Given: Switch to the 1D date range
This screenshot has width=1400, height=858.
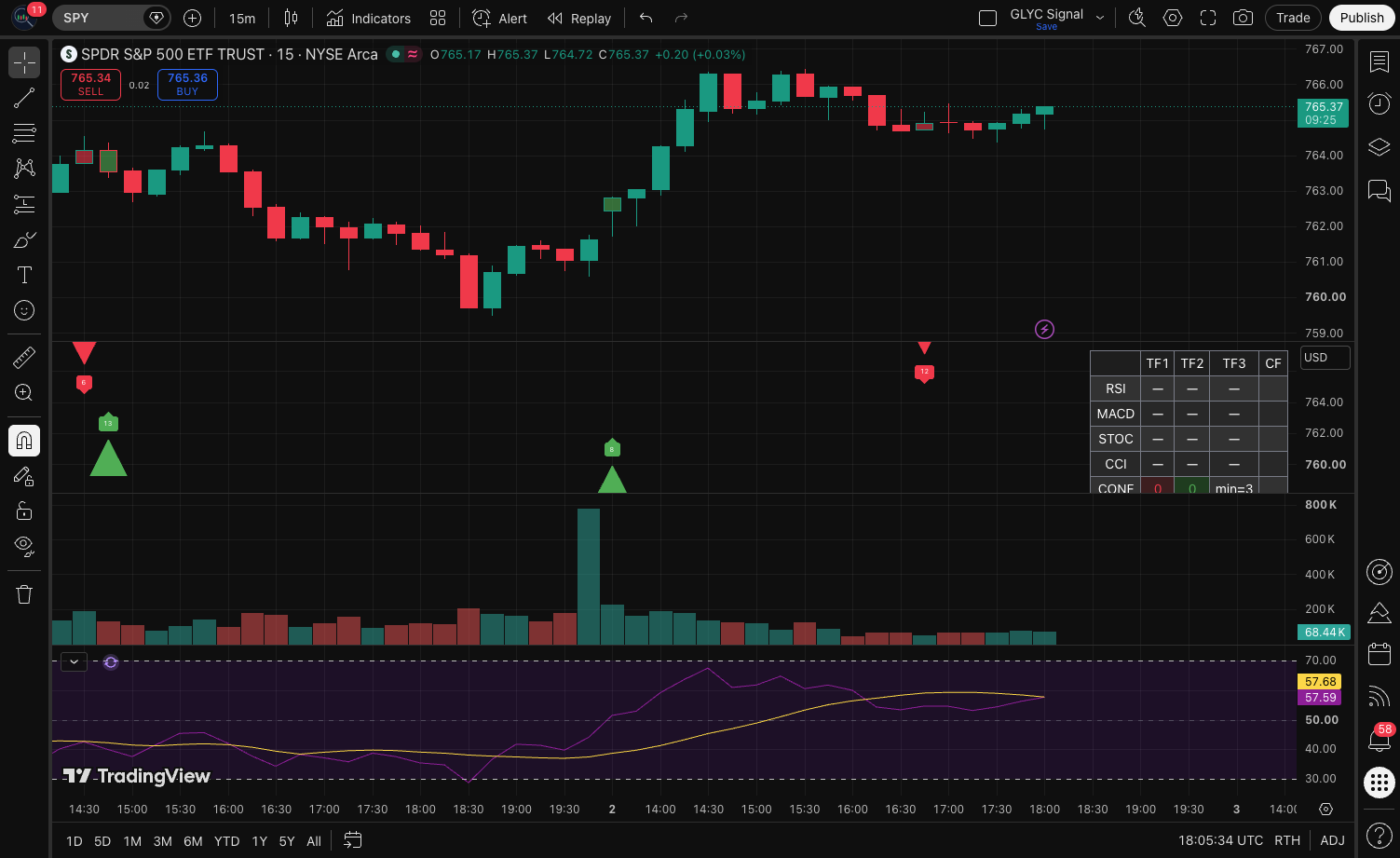Looking at the screenshot, I should (x=75, y=841).
